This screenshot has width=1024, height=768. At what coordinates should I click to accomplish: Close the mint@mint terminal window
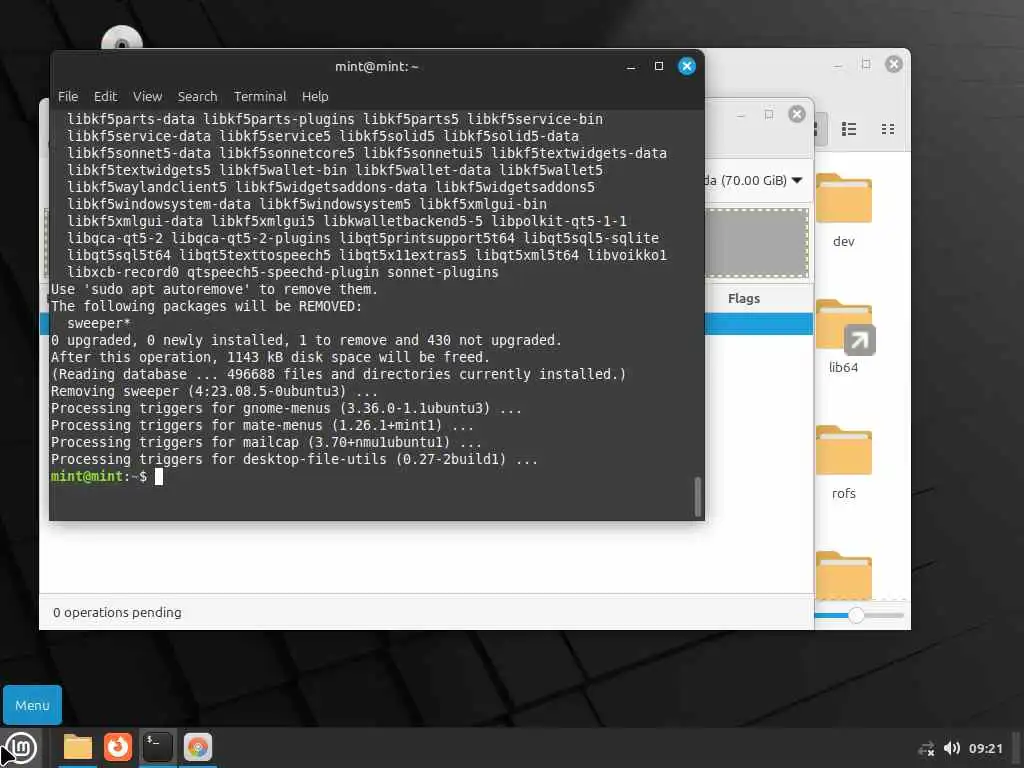tap(687, 66)
